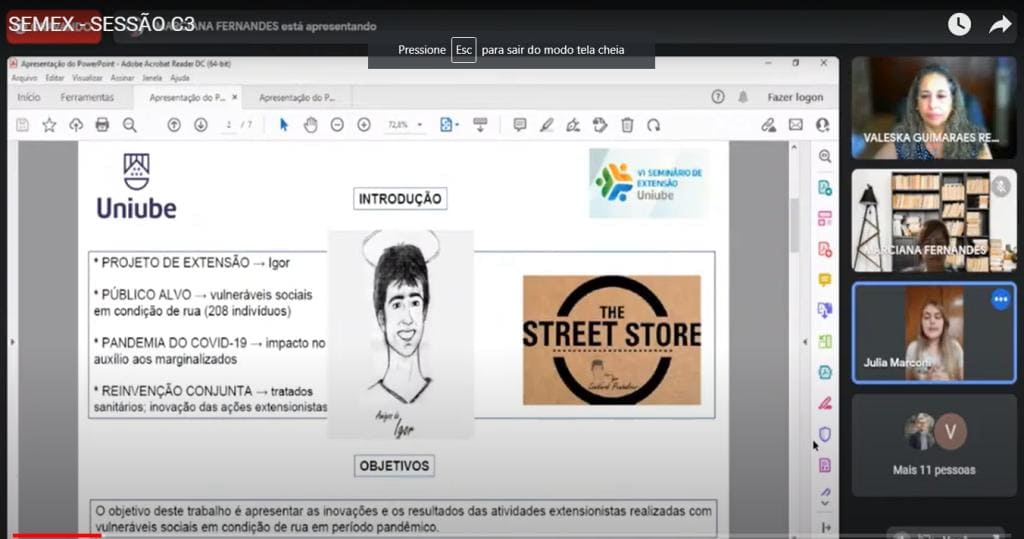The image size is (1024, 539).
Task: Click the teal Acrobat PDF sidebar tool
Action: click(x=825, y=372)
